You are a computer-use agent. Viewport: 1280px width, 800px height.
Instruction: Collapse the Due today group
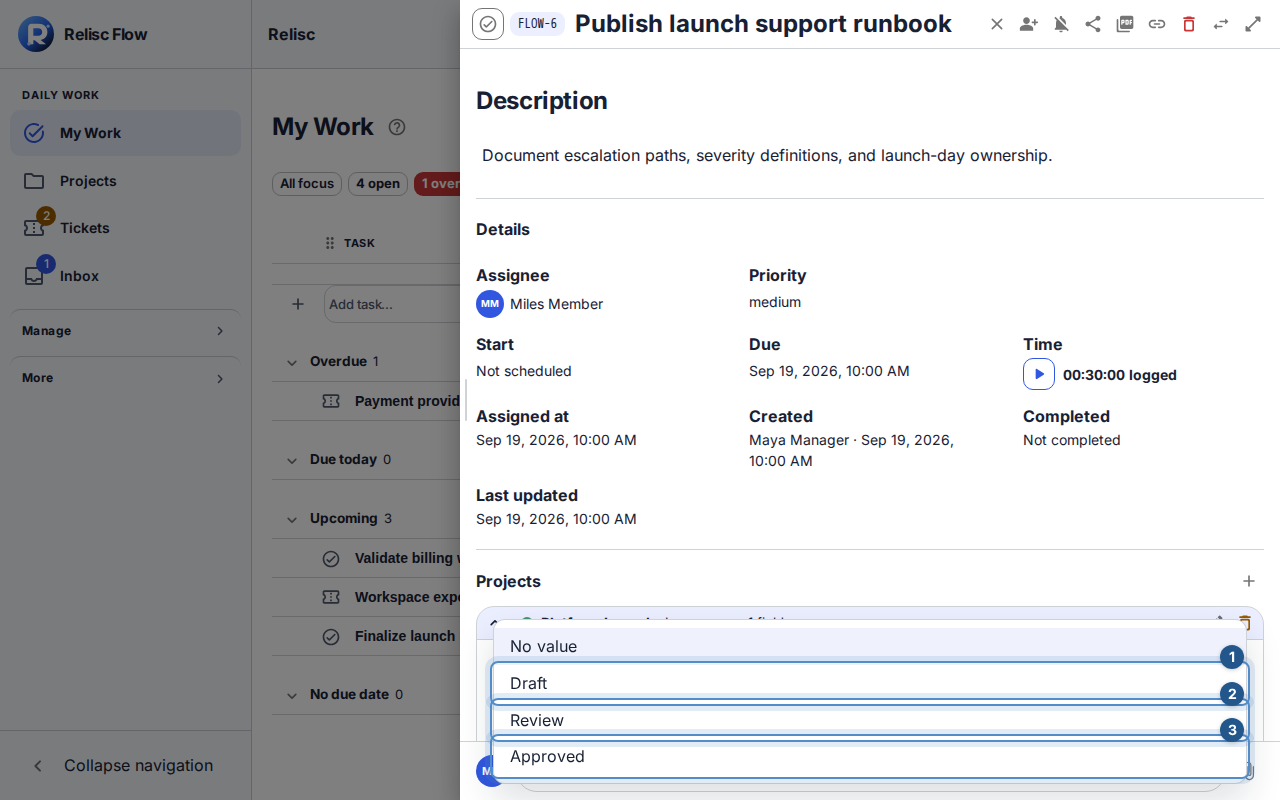[x=292, y=460]
